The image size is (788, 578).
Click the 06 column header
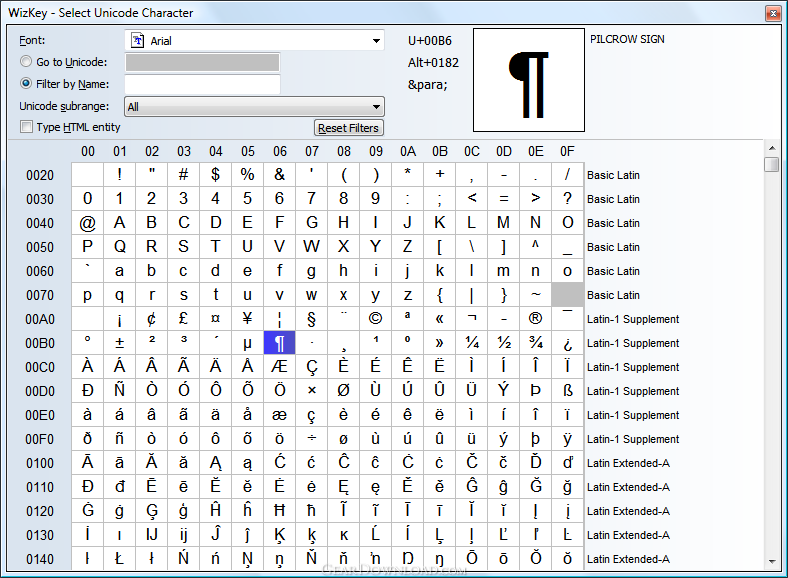click(x=280, y=151)
